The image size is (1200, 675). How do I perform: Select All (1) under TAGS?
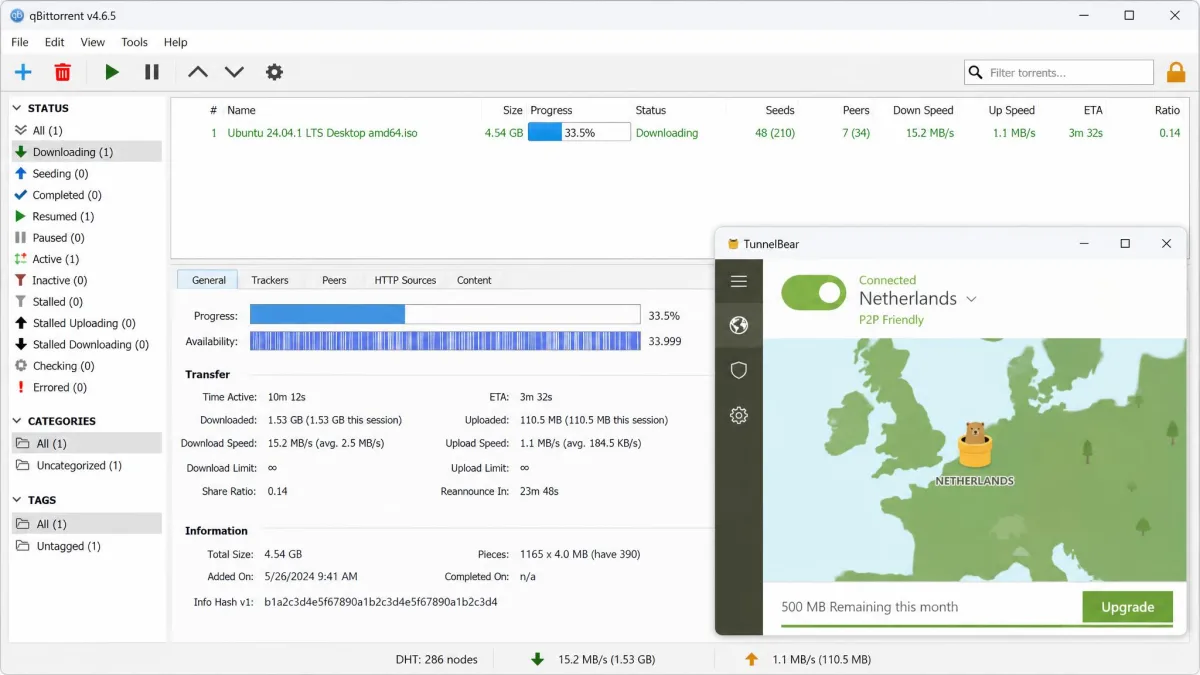[87, 524]
